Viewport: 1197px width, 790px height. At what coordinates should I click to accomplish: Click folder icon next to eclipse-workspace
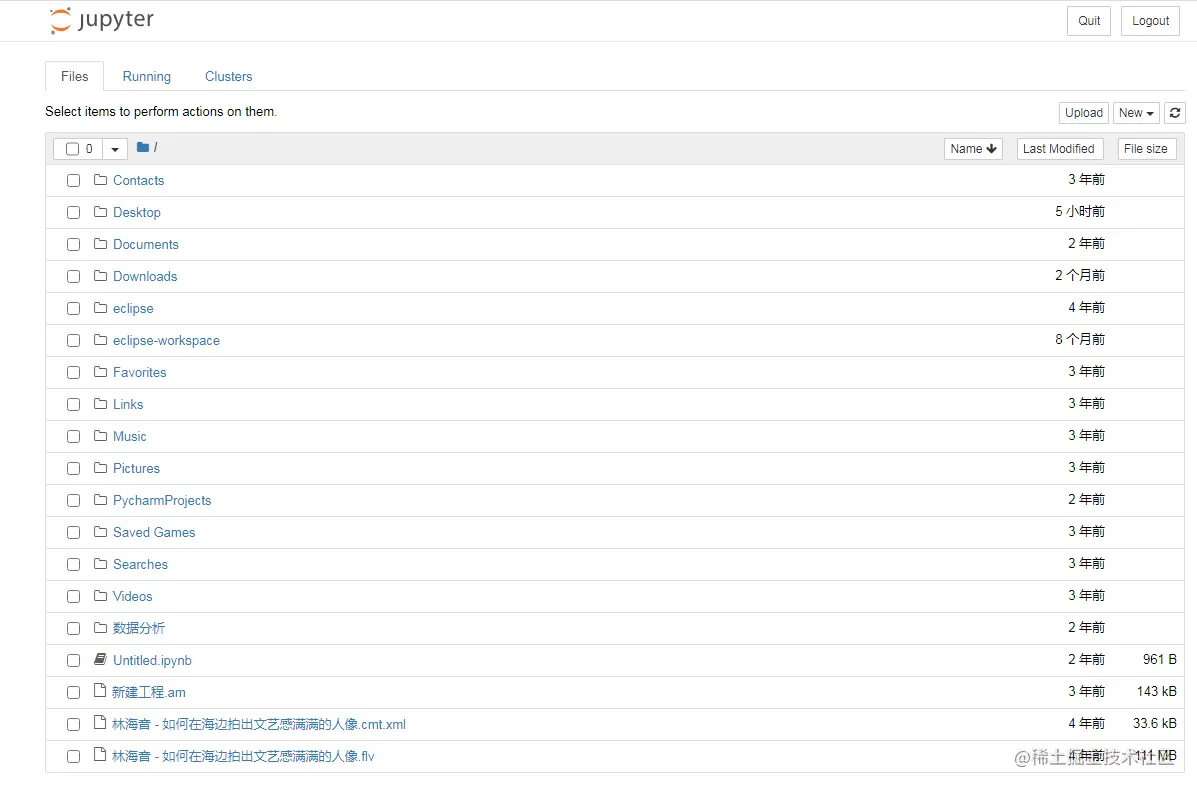(x=100, y=340)
